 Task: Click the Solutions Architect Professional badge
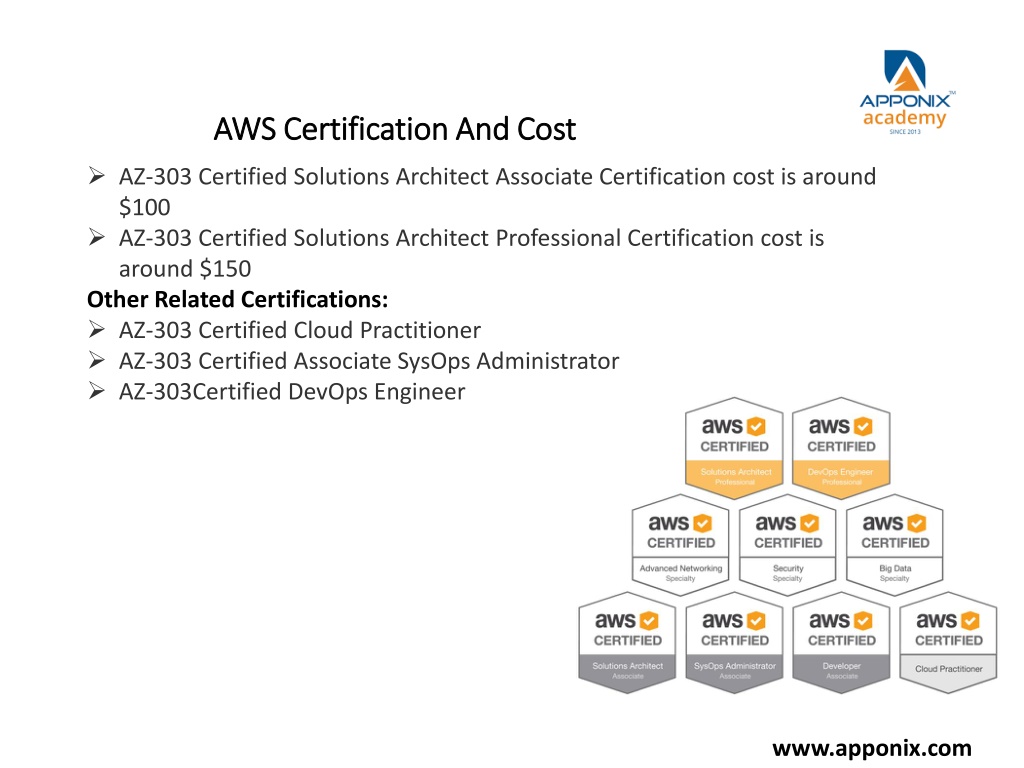click(734, 448)
